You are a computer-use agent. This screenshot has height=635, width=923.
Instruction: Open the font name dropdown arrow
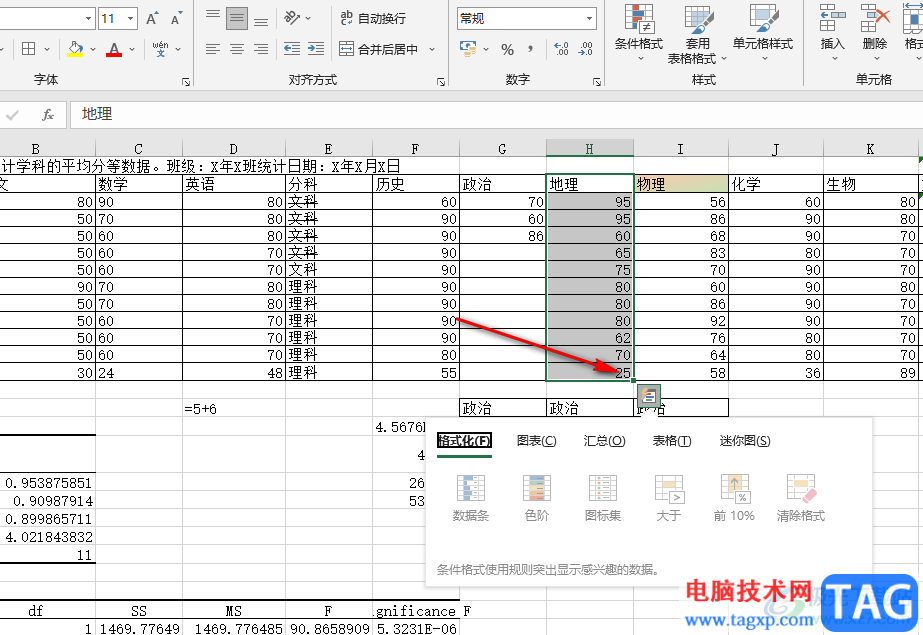pos(88,19)
